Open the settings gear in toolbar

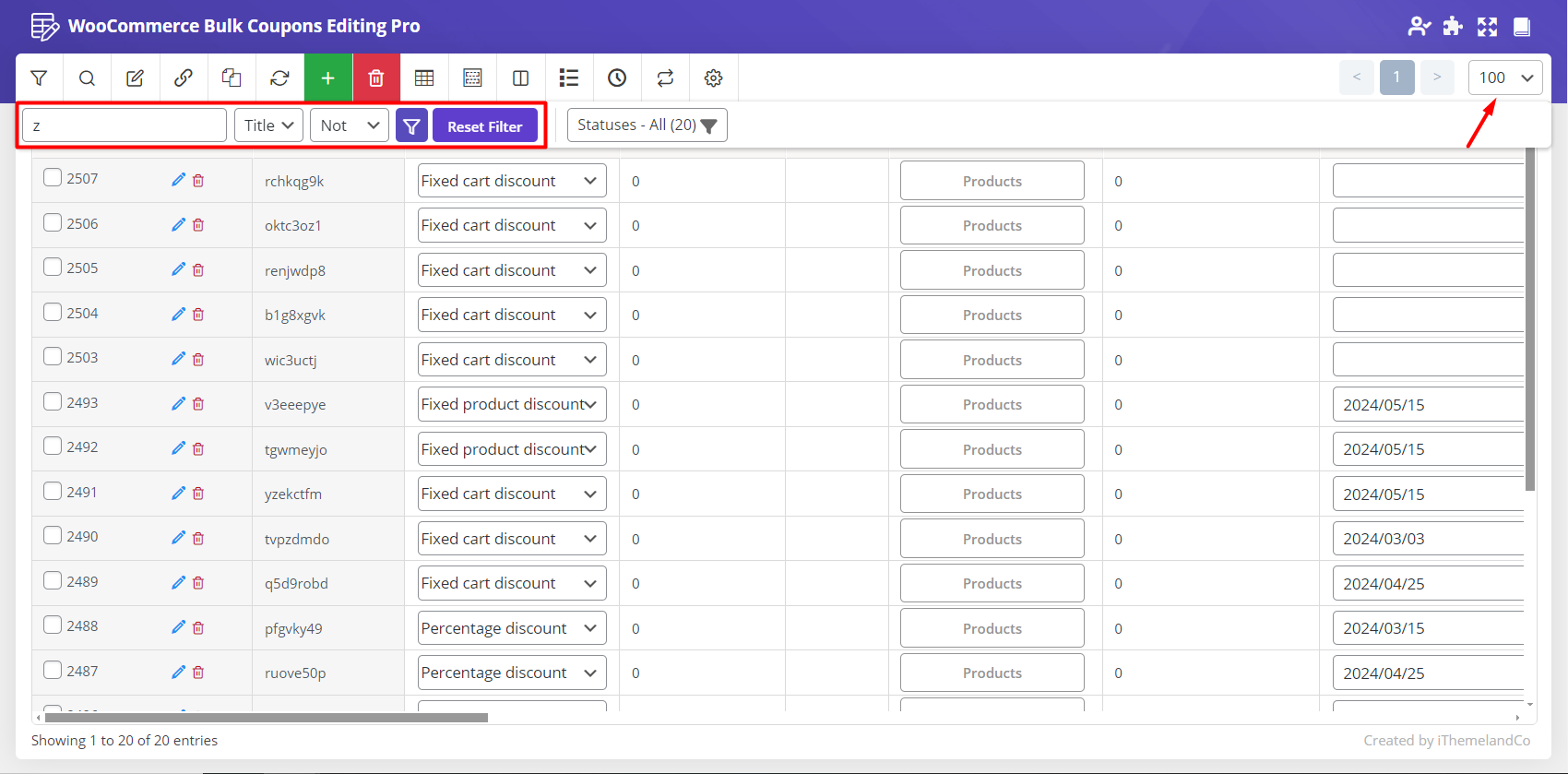713,78
